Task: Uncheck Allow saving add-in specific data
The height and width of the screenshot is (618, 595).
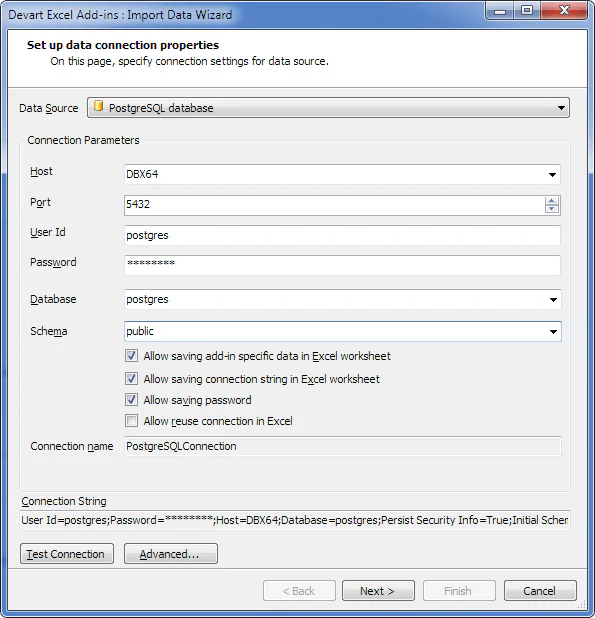Action: (131, 356)
